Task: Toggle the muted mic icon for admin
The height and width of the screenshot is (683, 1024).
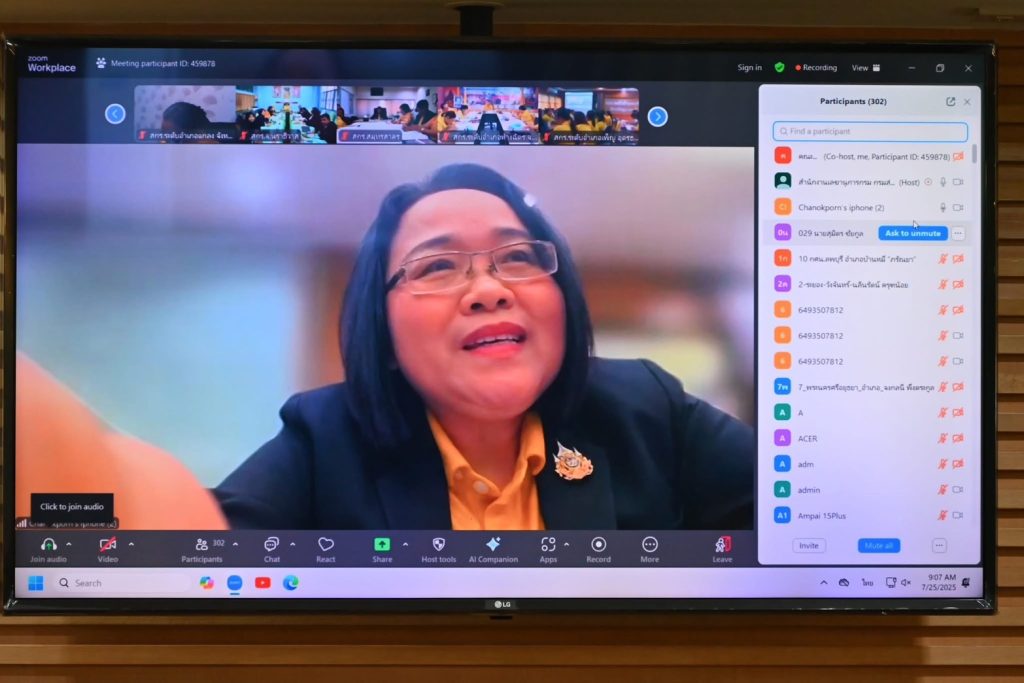Action: 943,490
